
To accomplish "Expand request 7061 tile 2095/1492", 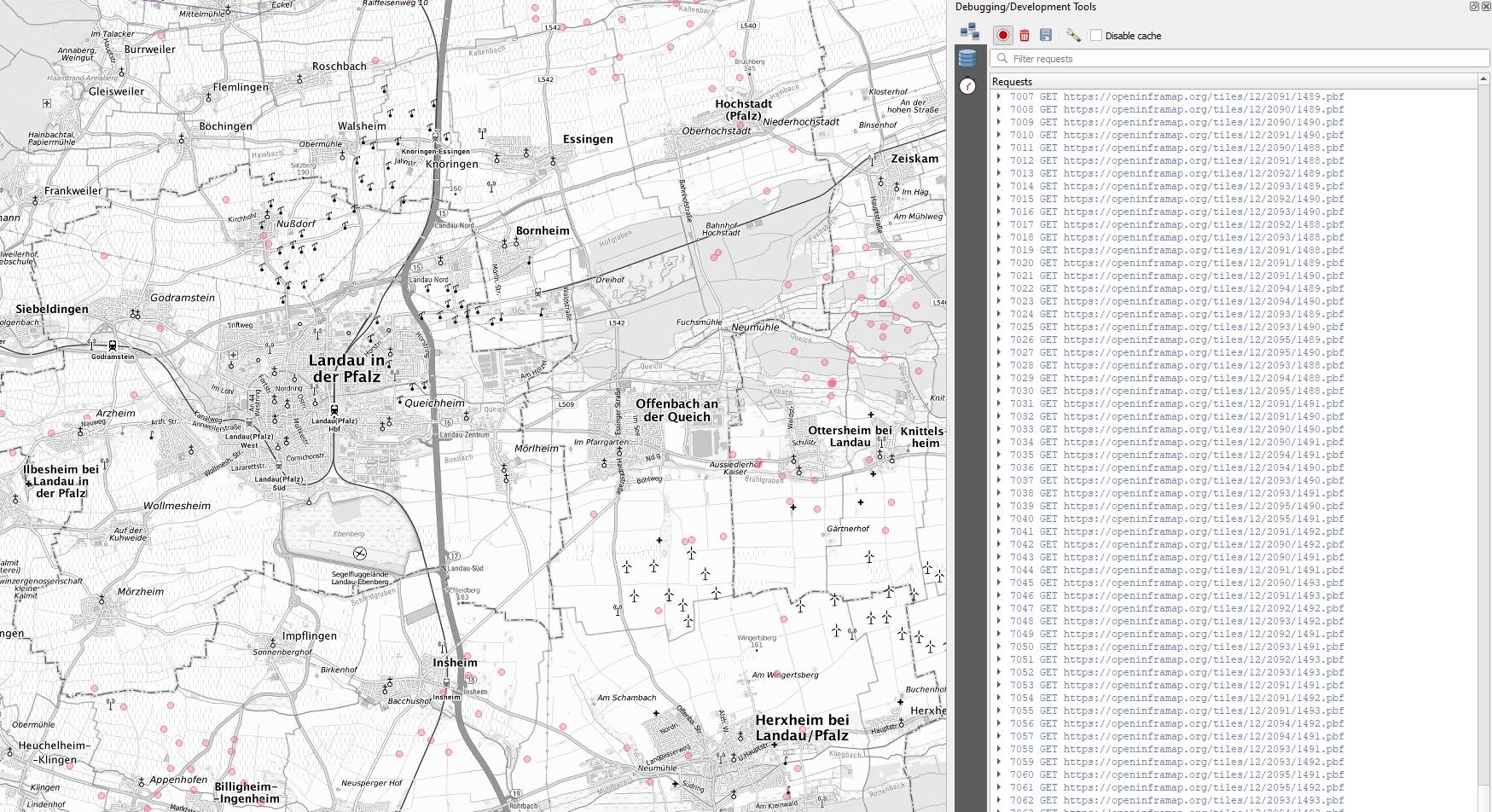I will point(999,787).
